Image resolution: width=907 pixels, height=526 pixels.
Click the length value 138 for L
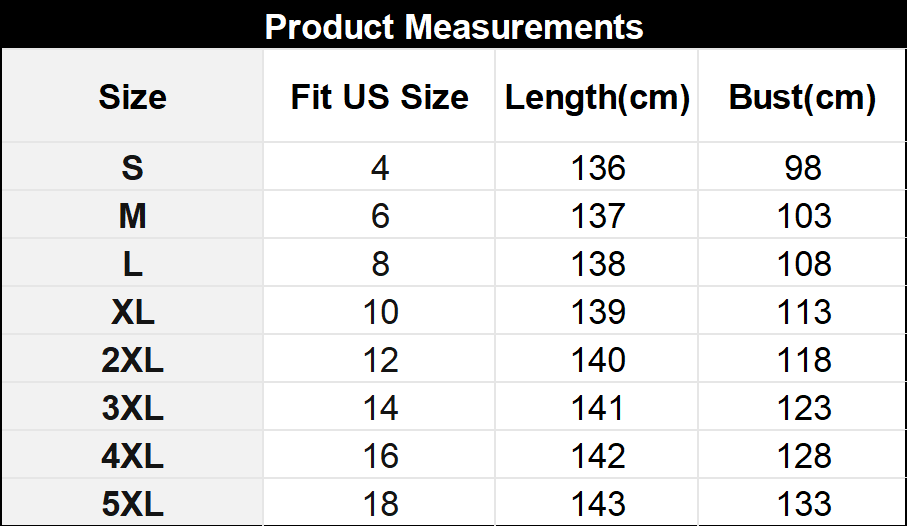click(x=598, y=264)
